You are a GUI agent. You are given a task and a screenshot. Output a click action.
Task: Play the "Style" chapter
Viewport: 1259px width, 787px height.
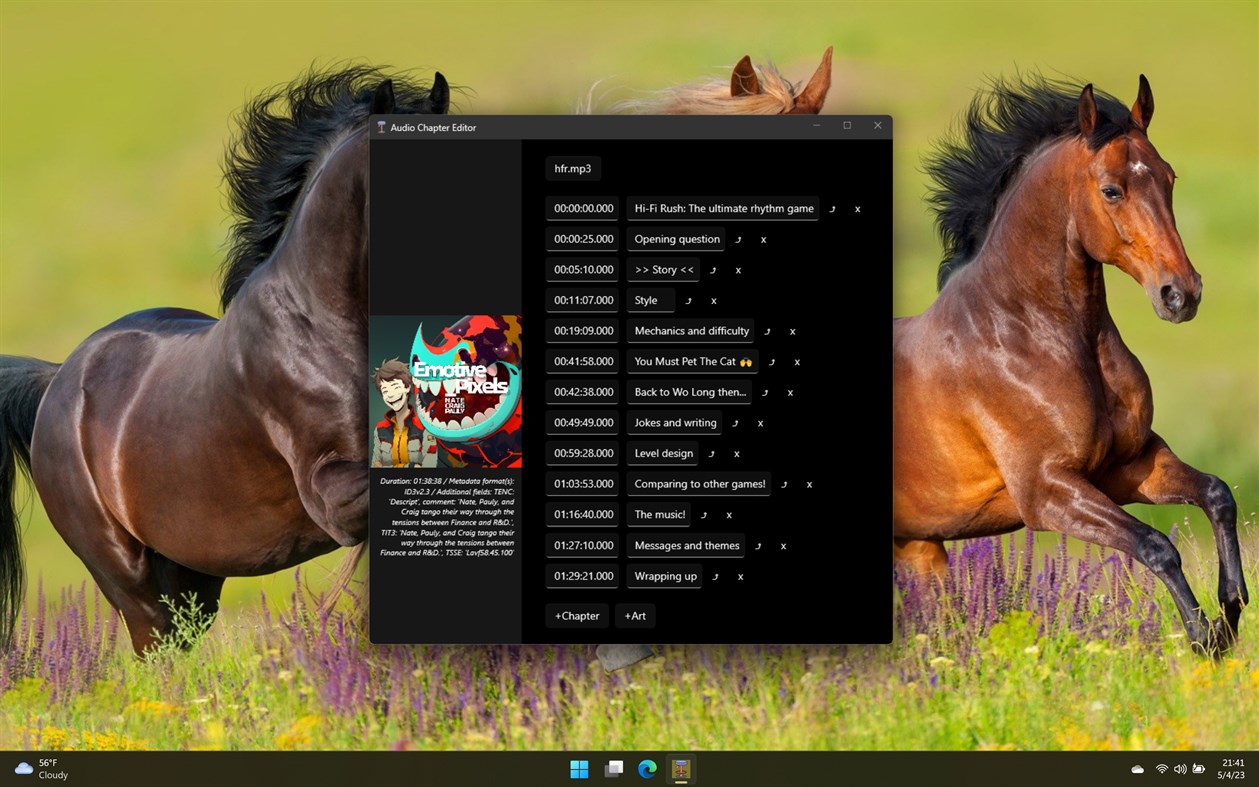(x=687, y=300)
